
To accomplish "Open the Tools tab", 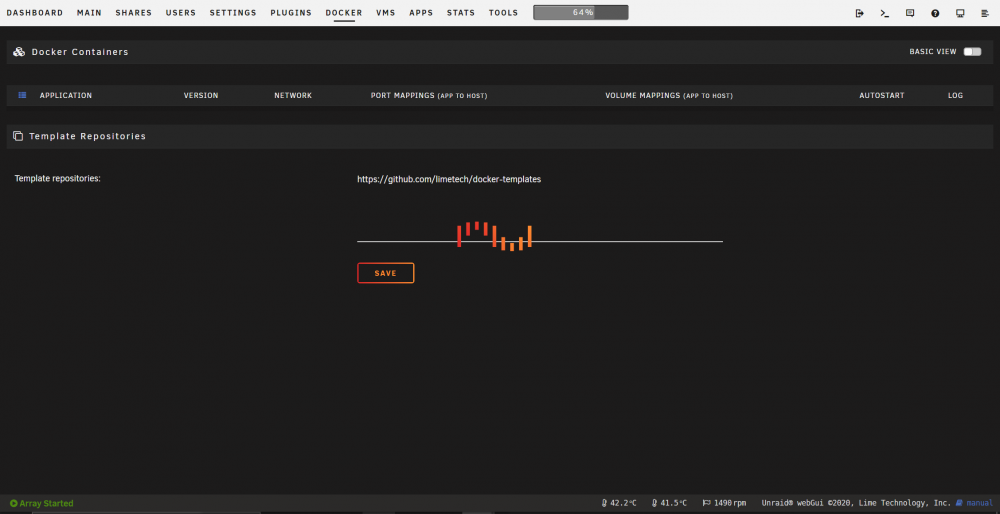I will tap(504, 13).
